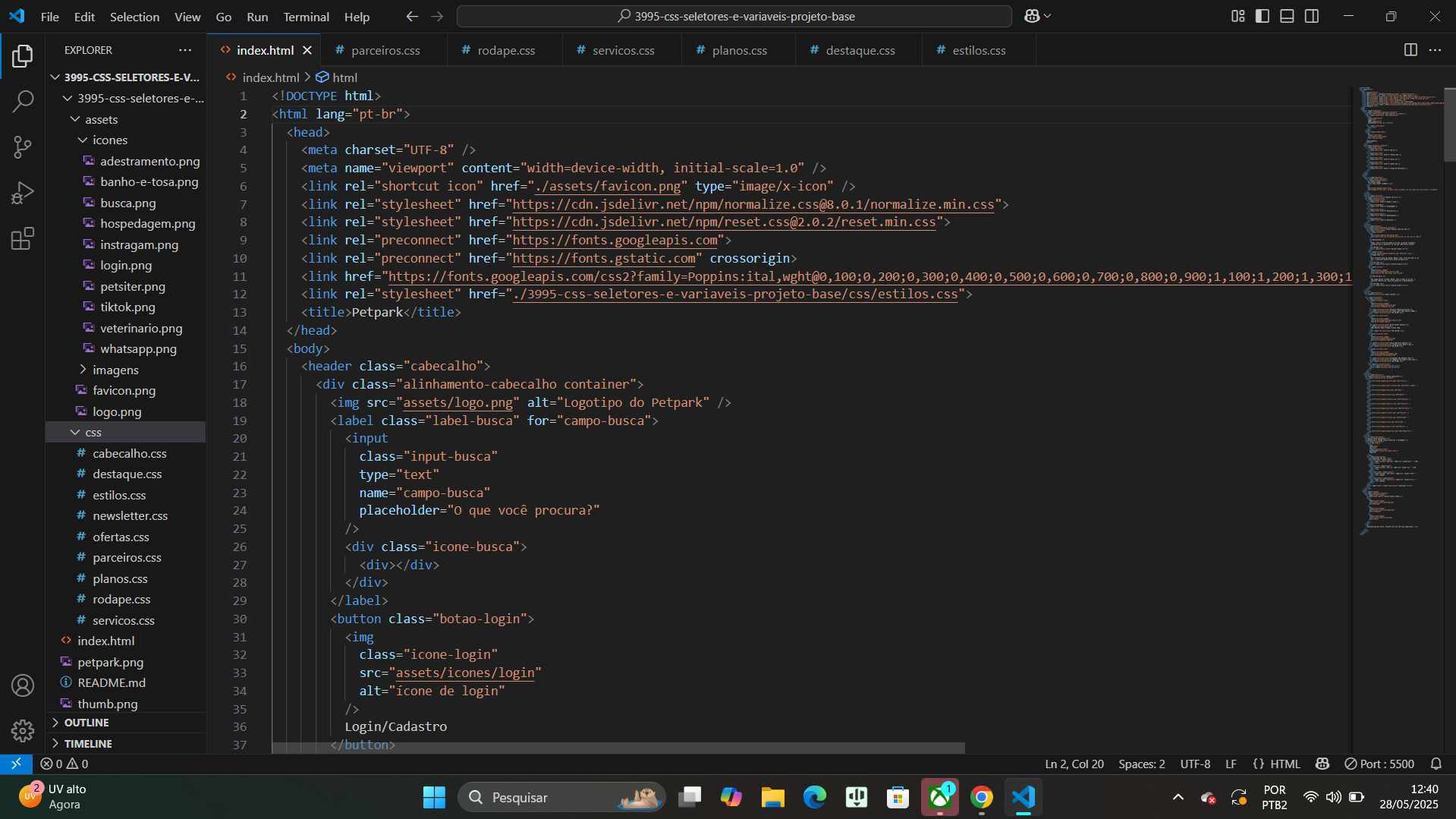Open editor More Actions ellipsis
Screen dimensions: 1456x819
click(1435, 50)
